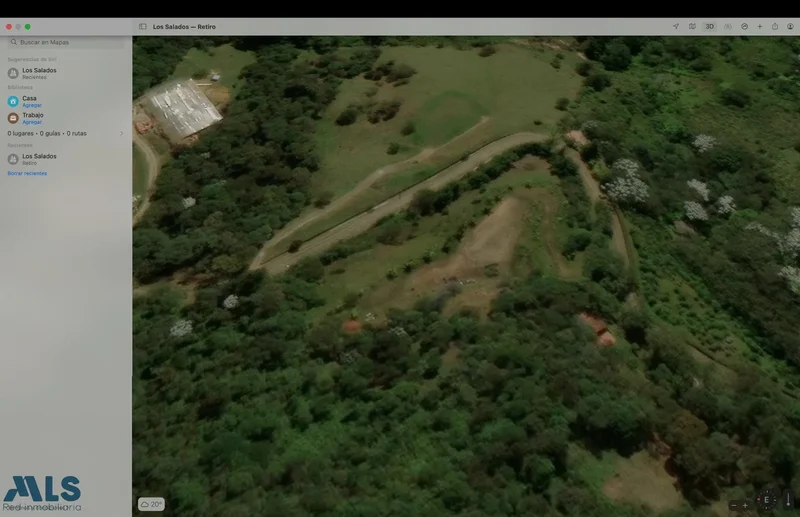Click the Siri suggestion icon beside Los Salados Recientes
Viewport: 800px width, 517px height.
(x=13, y=73)
